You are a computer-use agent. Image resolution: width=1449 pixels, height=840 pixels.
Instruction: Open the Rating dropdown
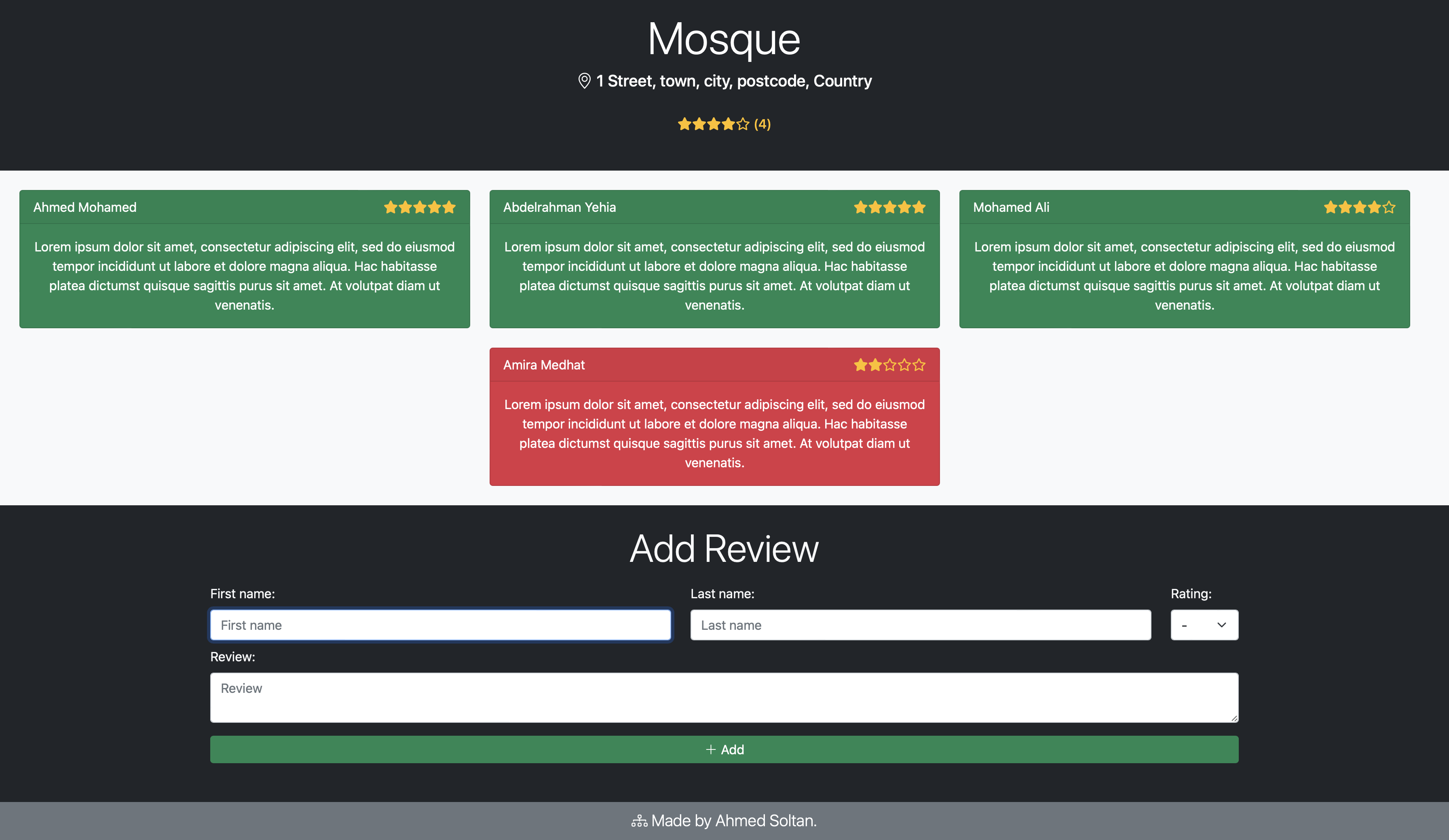click(x=1204, y=625)
